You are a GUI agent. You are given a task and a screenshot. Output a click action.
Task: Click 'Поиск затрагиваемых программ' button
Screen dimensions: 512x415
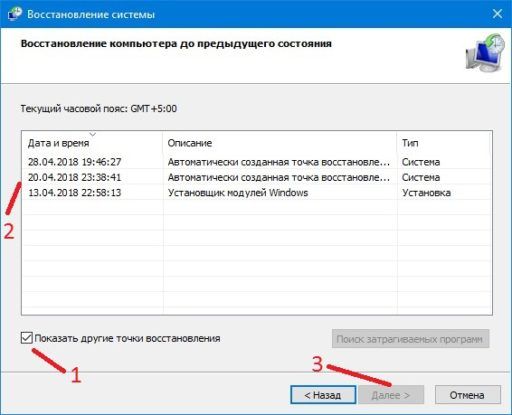pyautogui.click(x=410, y=339)
